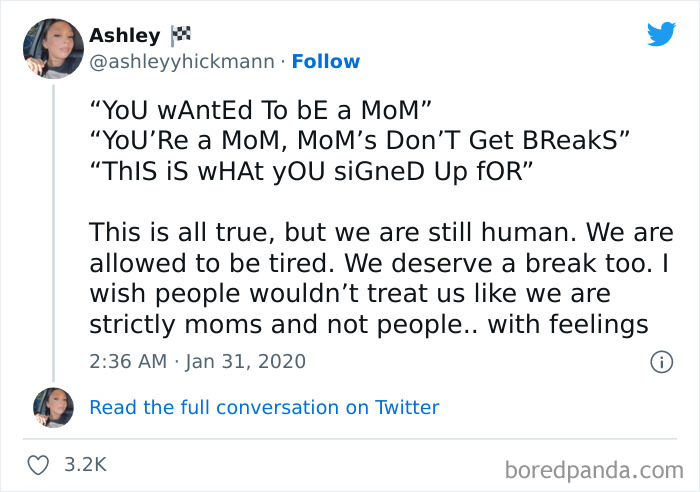This screenshot has height=492, width=700.
Task: Read the full conversation on Twitter
Action: click(264, 407)
